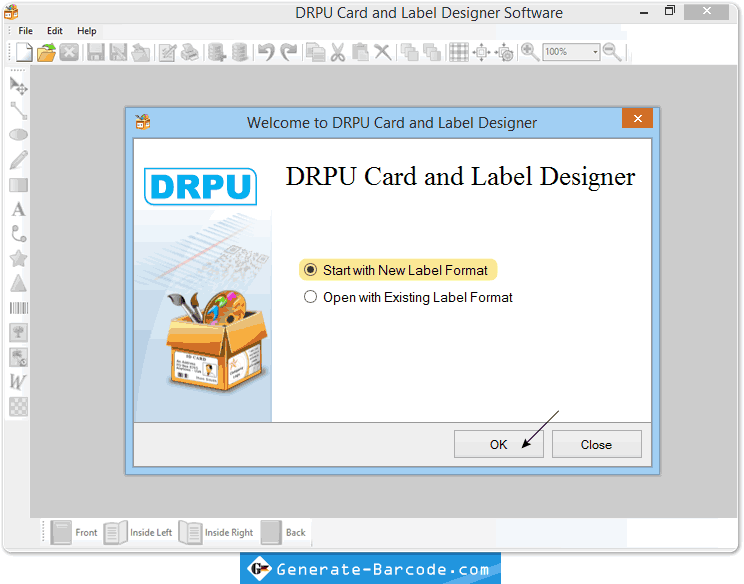Click the redo arrow icon
The image size is (744, 584).
(x=288, y=52)
